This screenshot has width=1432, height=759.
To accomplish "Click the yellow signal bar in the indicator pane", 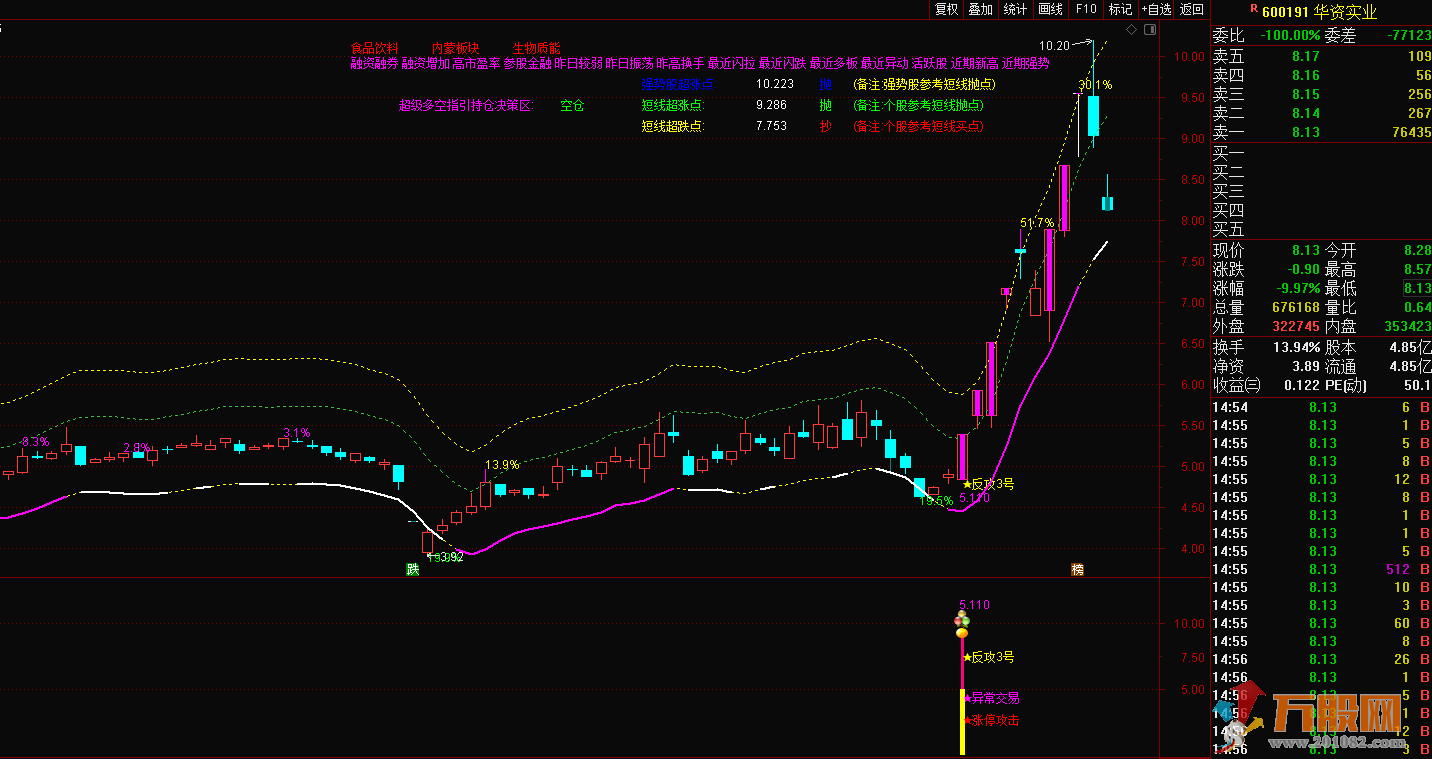I will tap(962, 722).
